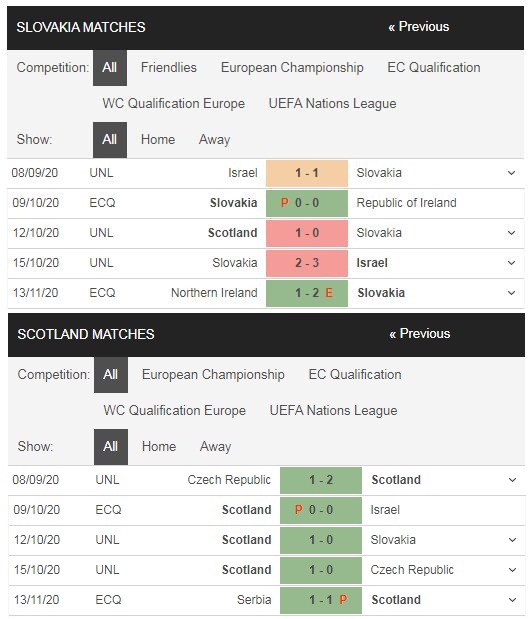Image resolution: width=532 pixels, height=619 pixels.
Task: Expand the Serbia 1-1 Scotland match row
Action: point(512,600)
